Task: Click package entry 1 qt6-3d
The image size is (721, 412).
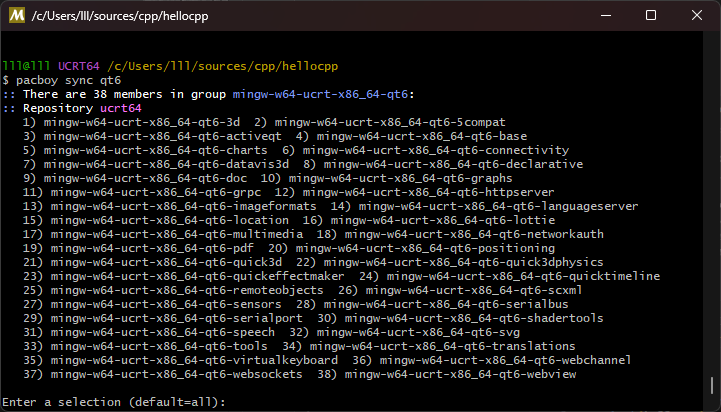Action: pyautogui.click(x=132, y=122)
